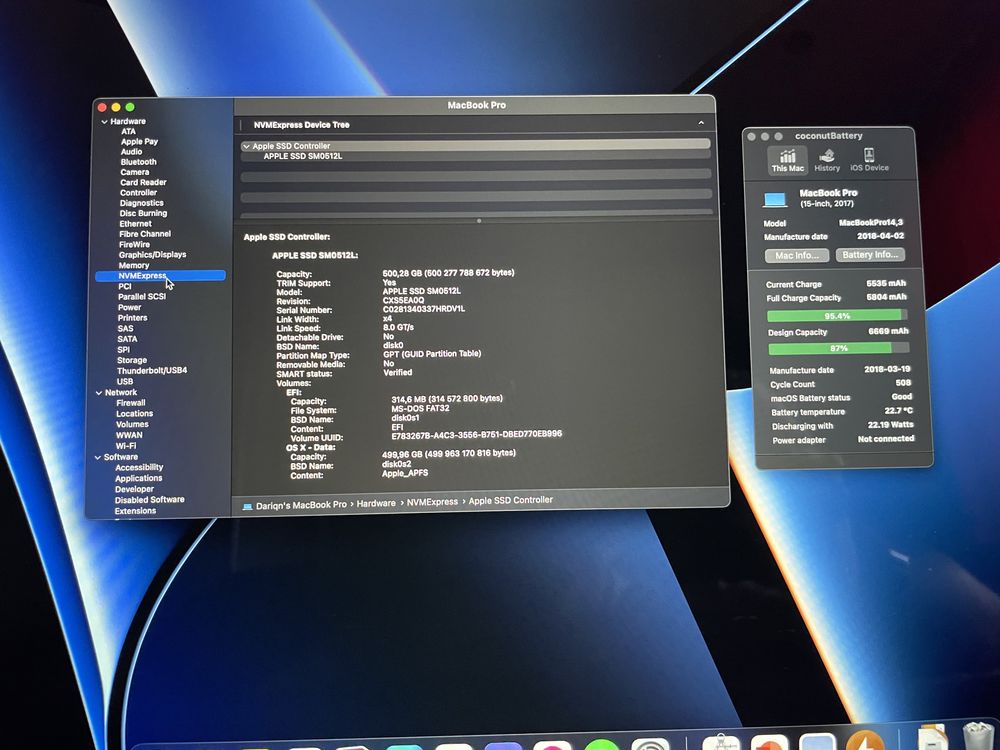Click the 87% design capacity bar
The image size is (1000, 750).
839,348
